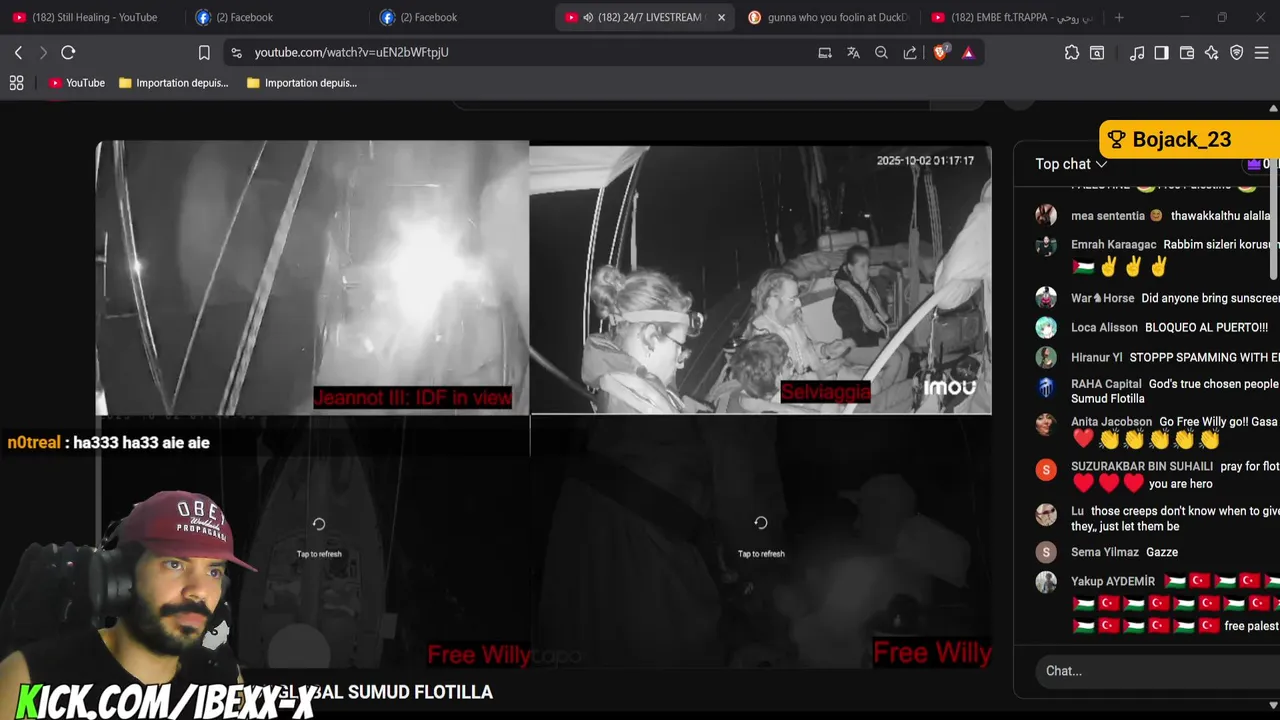The width and height of the screenshot is (1280, 720).
Task: Reload the current YouTube page
Action: [68, 52]
